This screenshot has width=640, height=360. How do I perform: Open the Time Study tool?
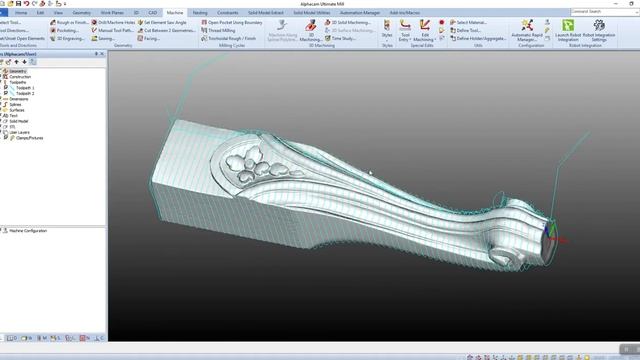coord(340,38)
